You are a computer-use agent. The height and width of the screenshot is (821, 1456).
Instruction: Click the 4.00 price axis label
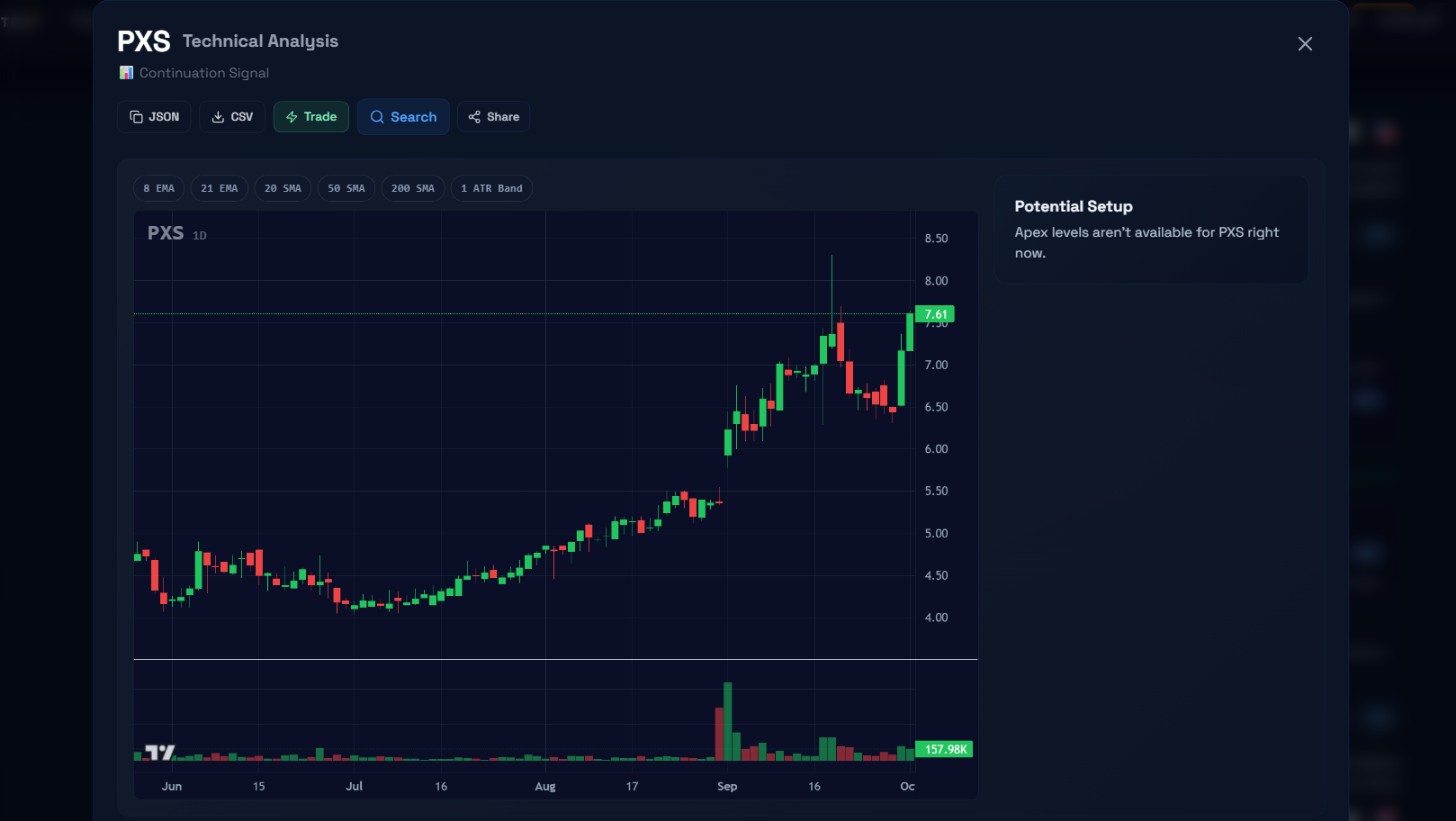[x=936, y=618]
